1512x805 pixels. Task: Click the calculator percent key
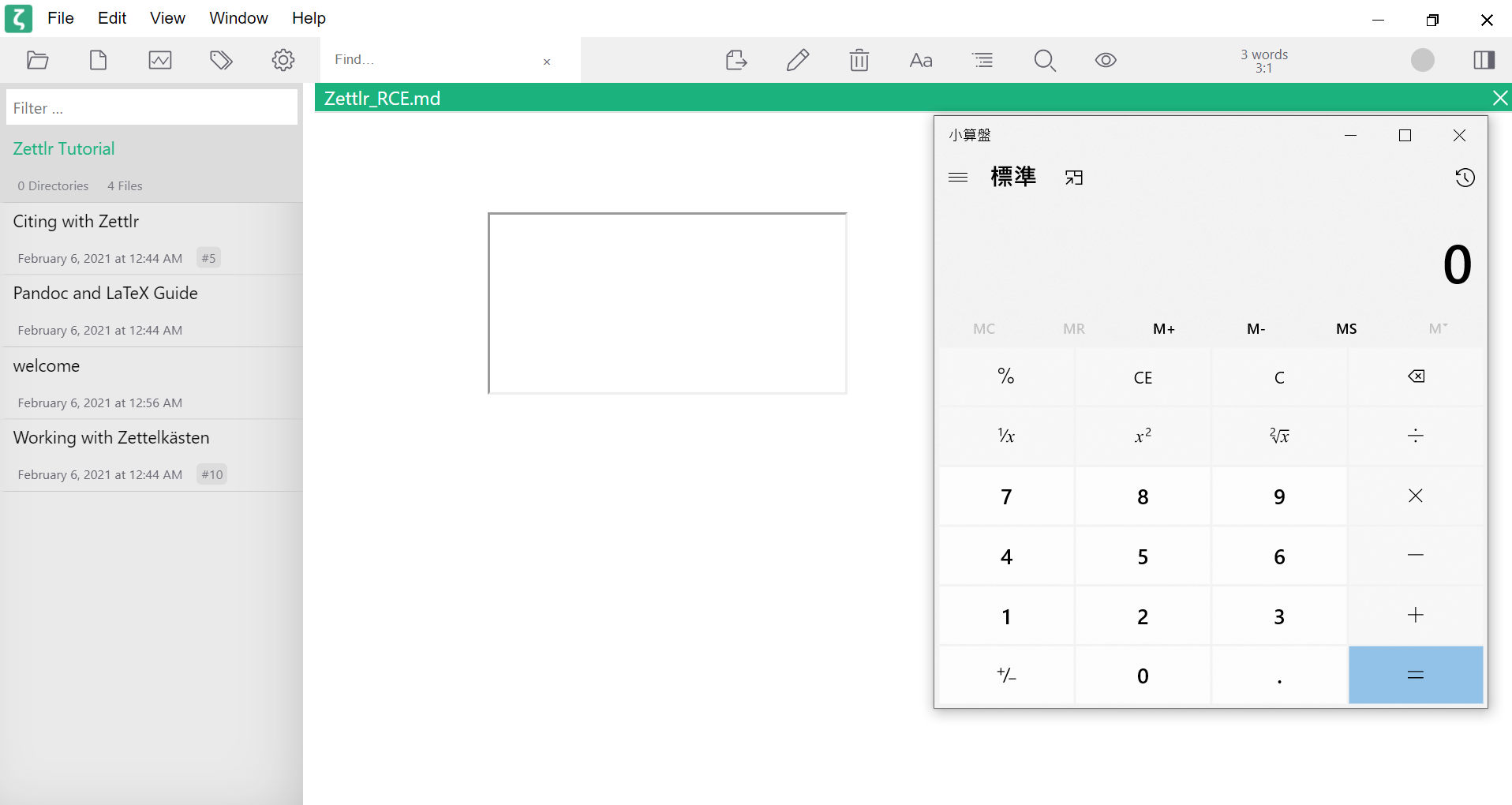tap(1006, 376)
